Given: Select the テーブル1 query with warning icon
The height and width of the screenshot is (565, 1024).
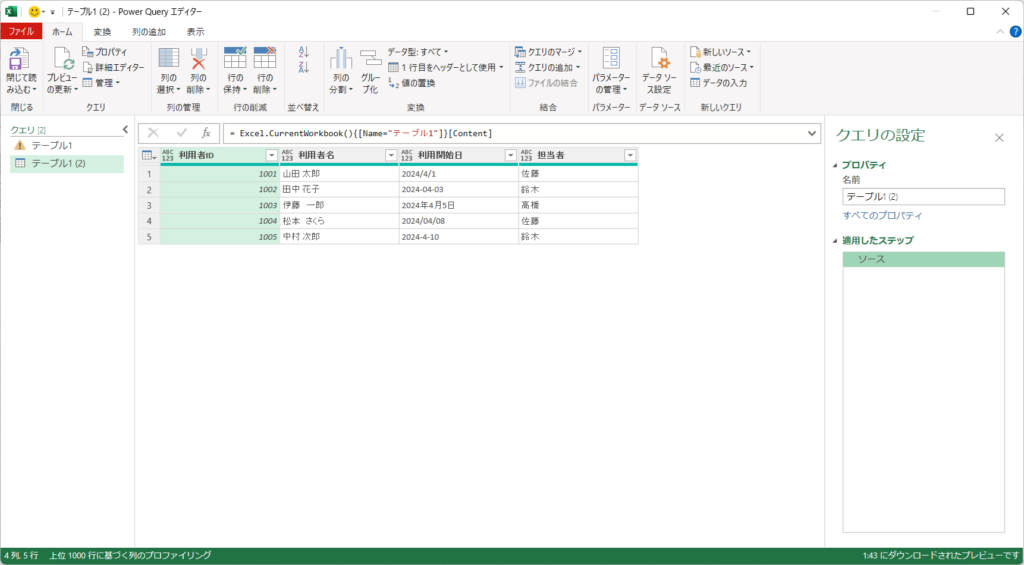Looking at the screenshot, I should point(68,145).
